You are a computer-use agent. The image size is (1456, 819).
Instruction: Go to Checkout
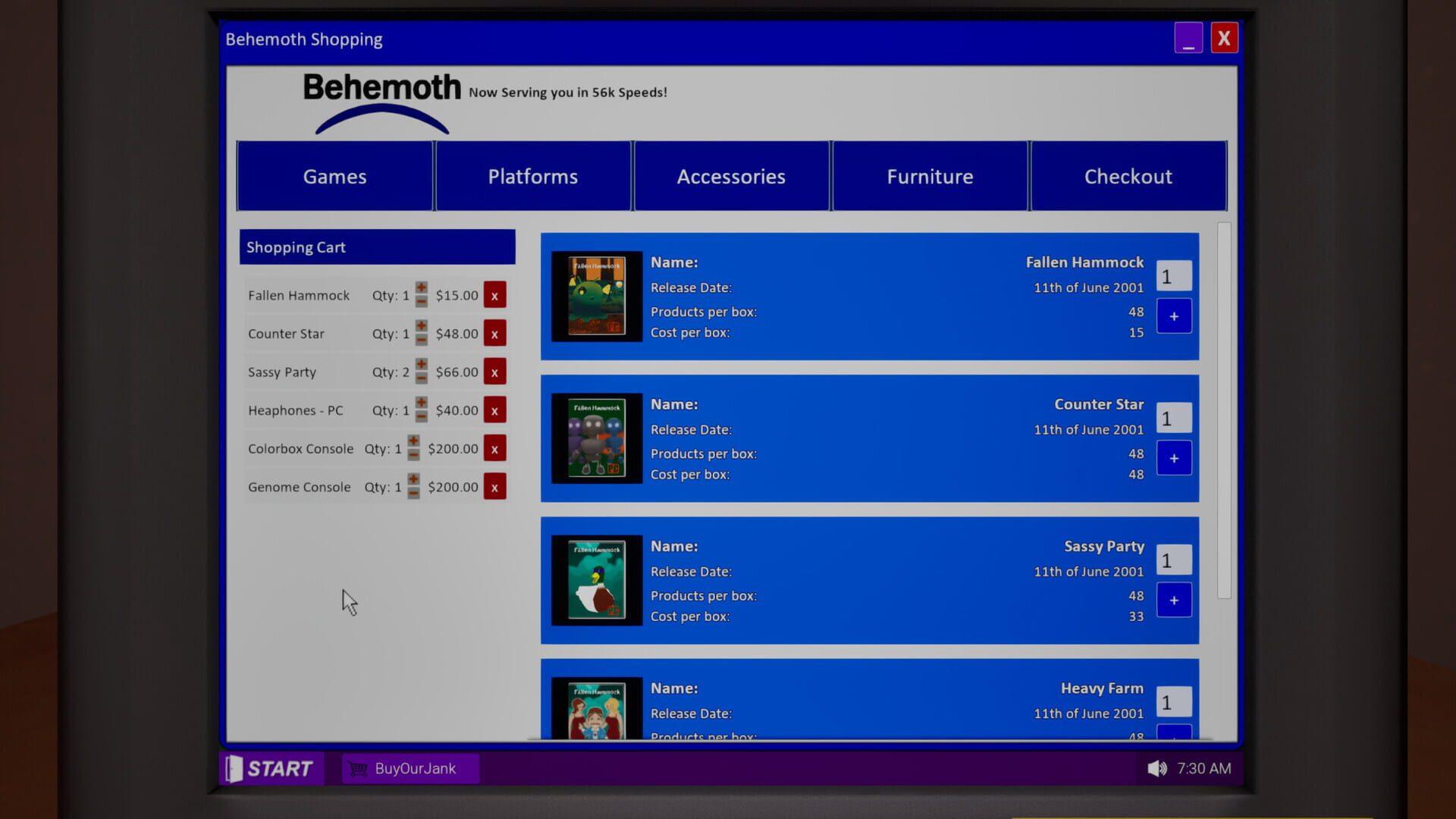click(1128, 176)
